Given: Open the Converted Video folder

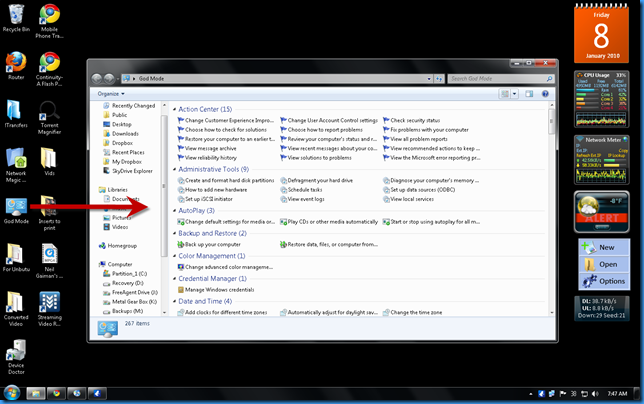Looking at the screenshot, I should point(16,309).
